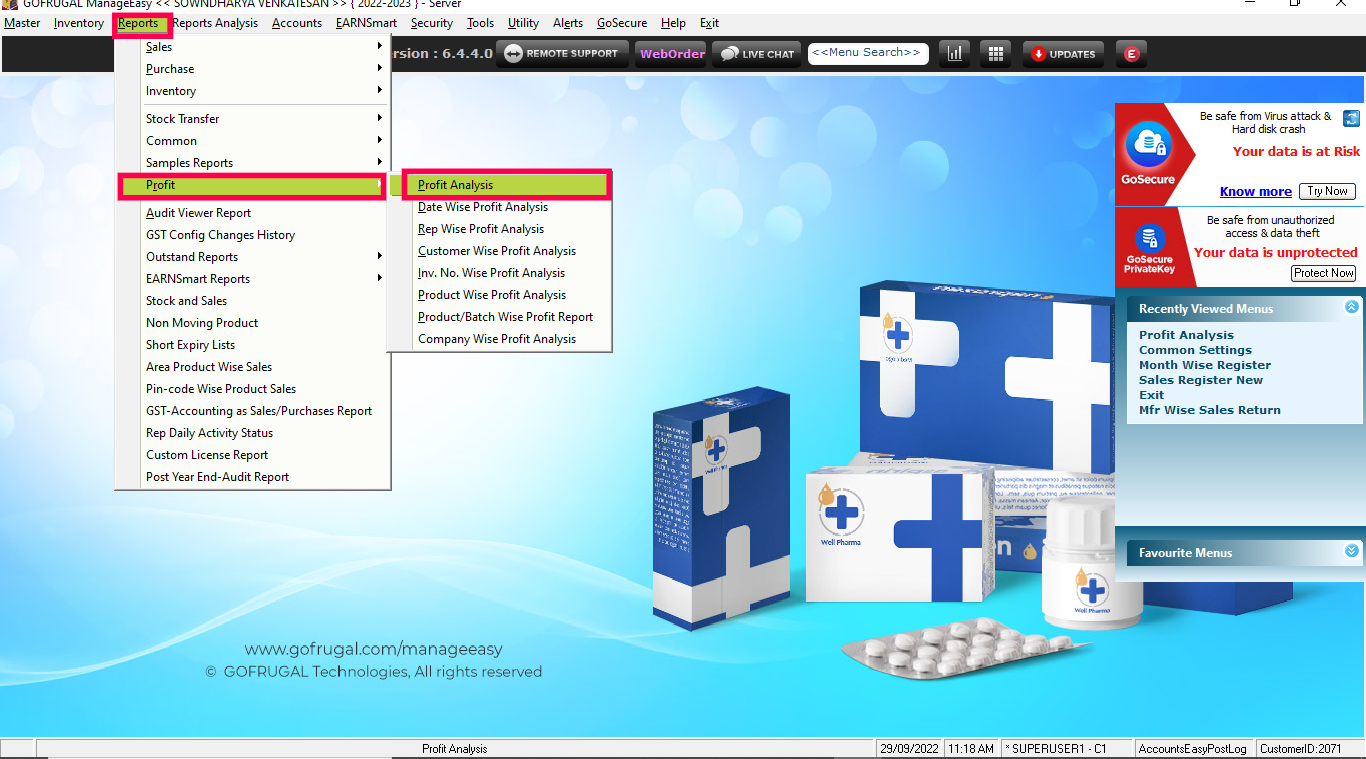Screen dimensions: 1366x759
Task: Open the Accounts menu
Action: click(x=297, y=23)
